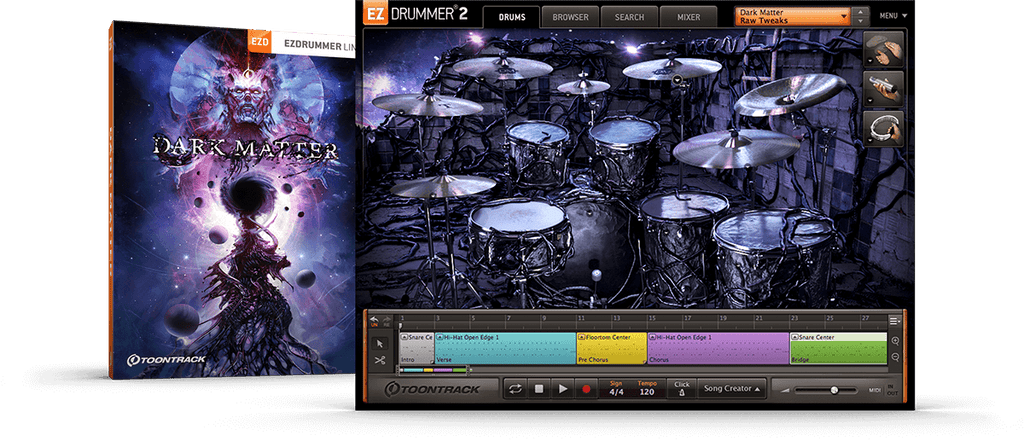Toggle the Click metronome
The width and height of the screenshot is (1024, 441).
point(682,389)
